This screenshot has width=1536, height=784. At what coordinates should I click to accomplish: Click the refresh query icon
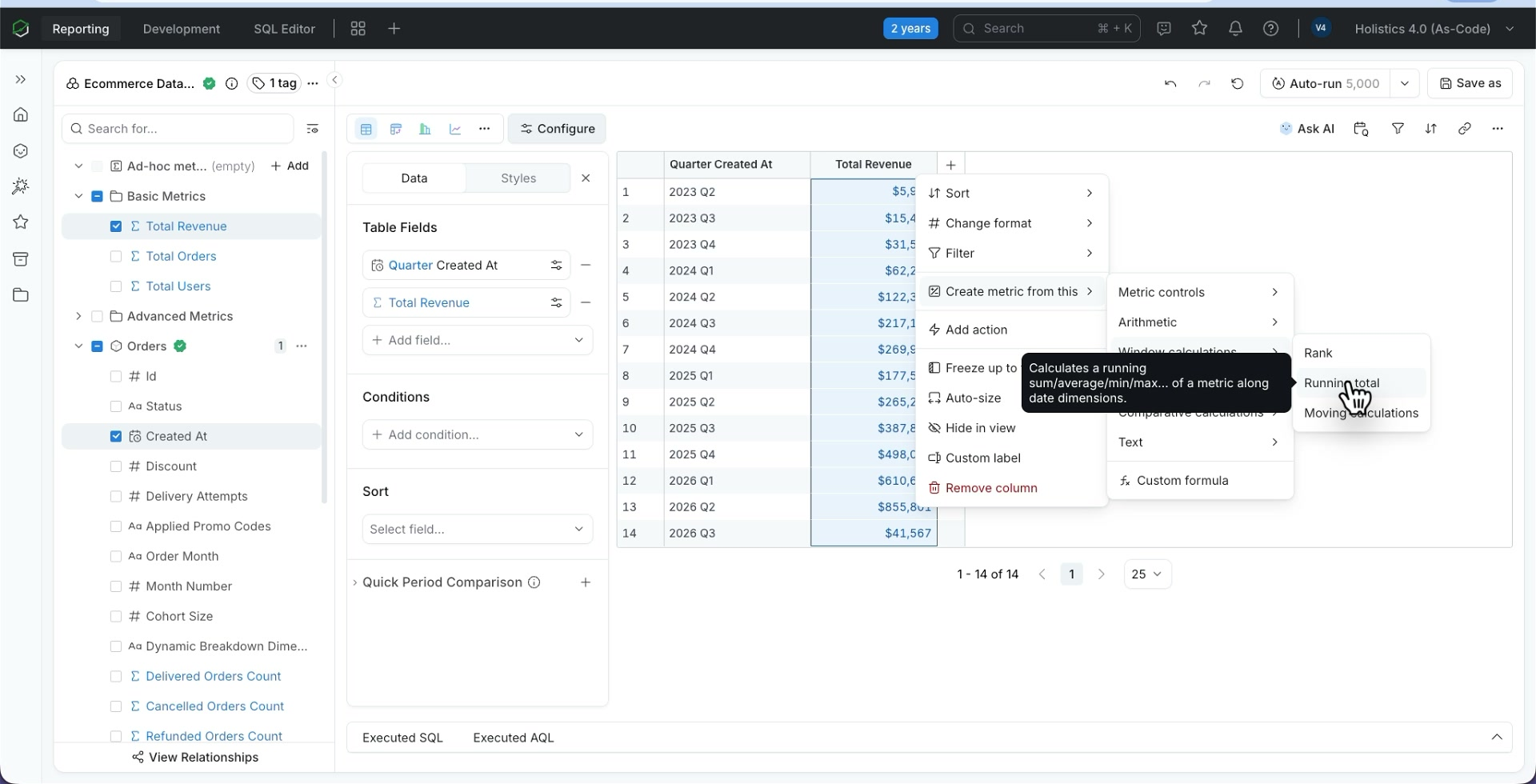coord(1237,83)
